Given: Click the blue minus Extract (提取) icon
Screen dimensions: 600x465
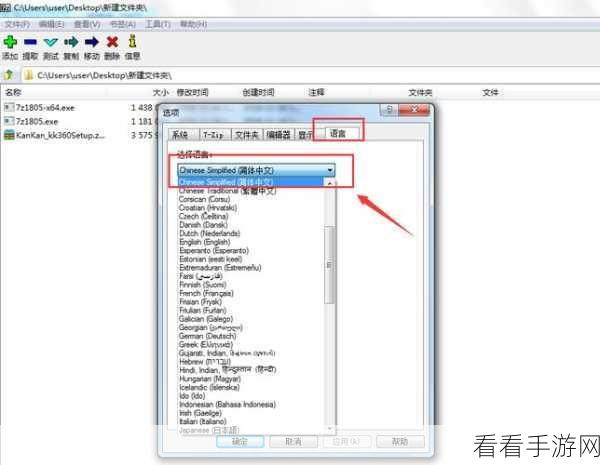Looking at the screenshot, I should click(31, 42).
